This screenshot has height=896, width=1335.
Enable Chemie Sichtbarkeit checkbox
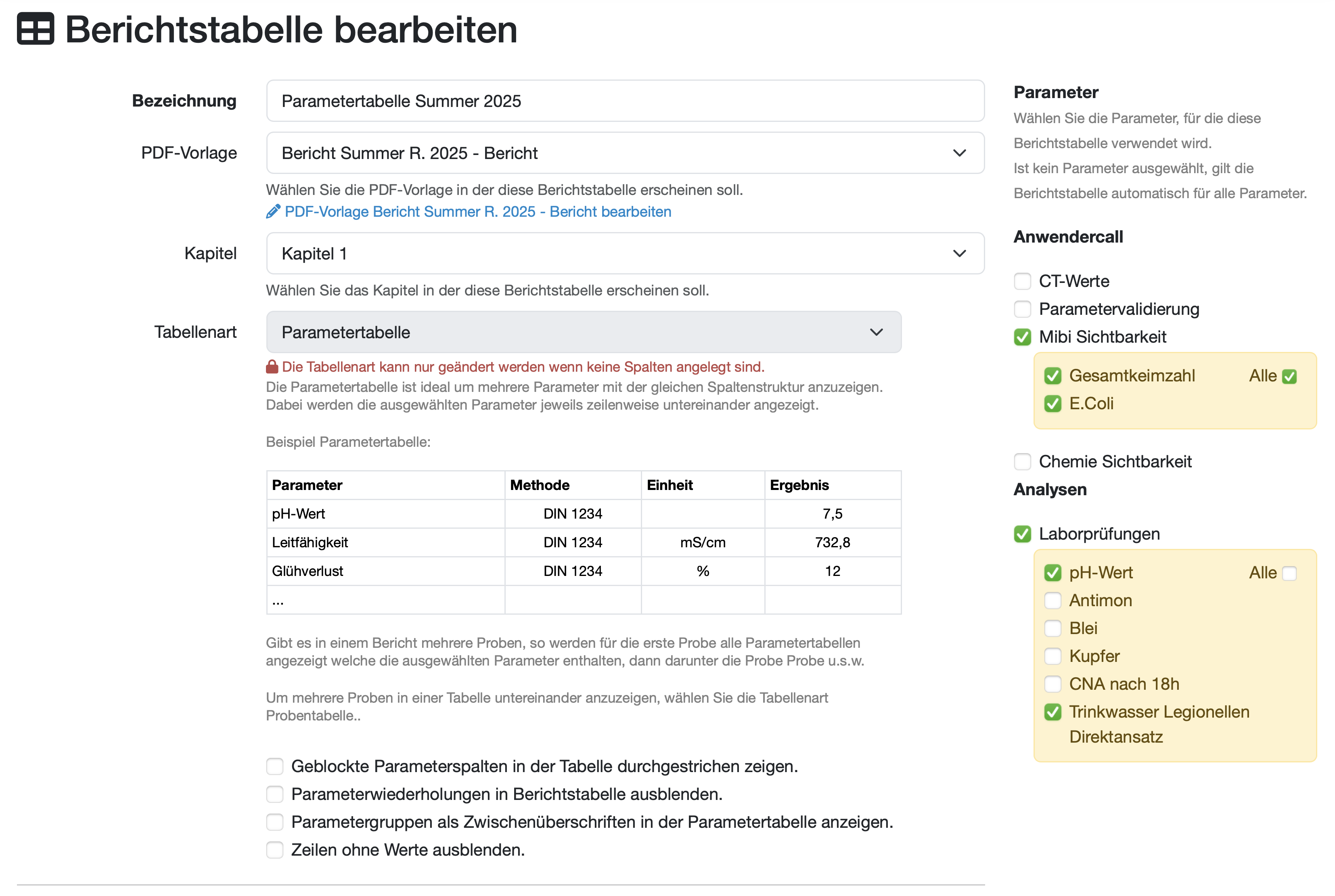click(x=1022, y=462)
